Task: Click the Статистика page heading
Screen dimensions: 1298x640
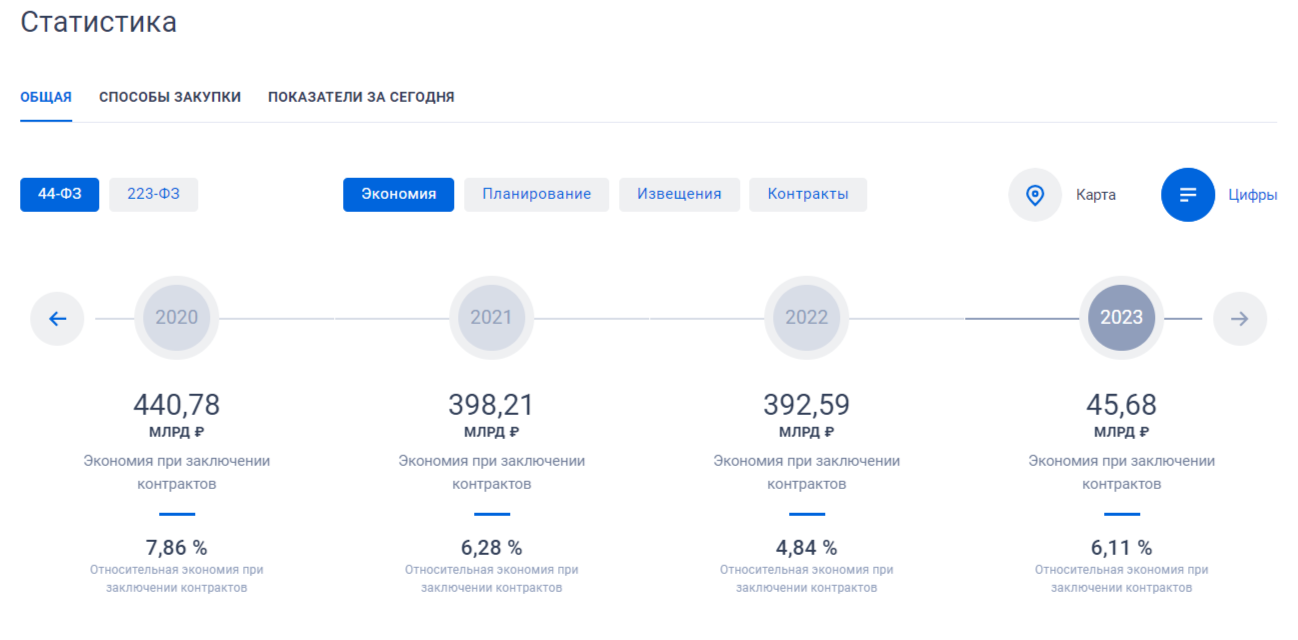Action: pos(99,22)
